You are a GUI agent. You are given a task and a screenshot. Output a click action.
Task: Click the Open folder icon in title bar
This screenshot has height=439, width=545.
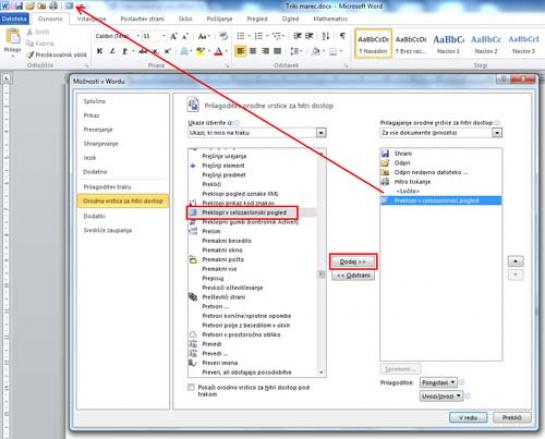(x=30, y=6)
